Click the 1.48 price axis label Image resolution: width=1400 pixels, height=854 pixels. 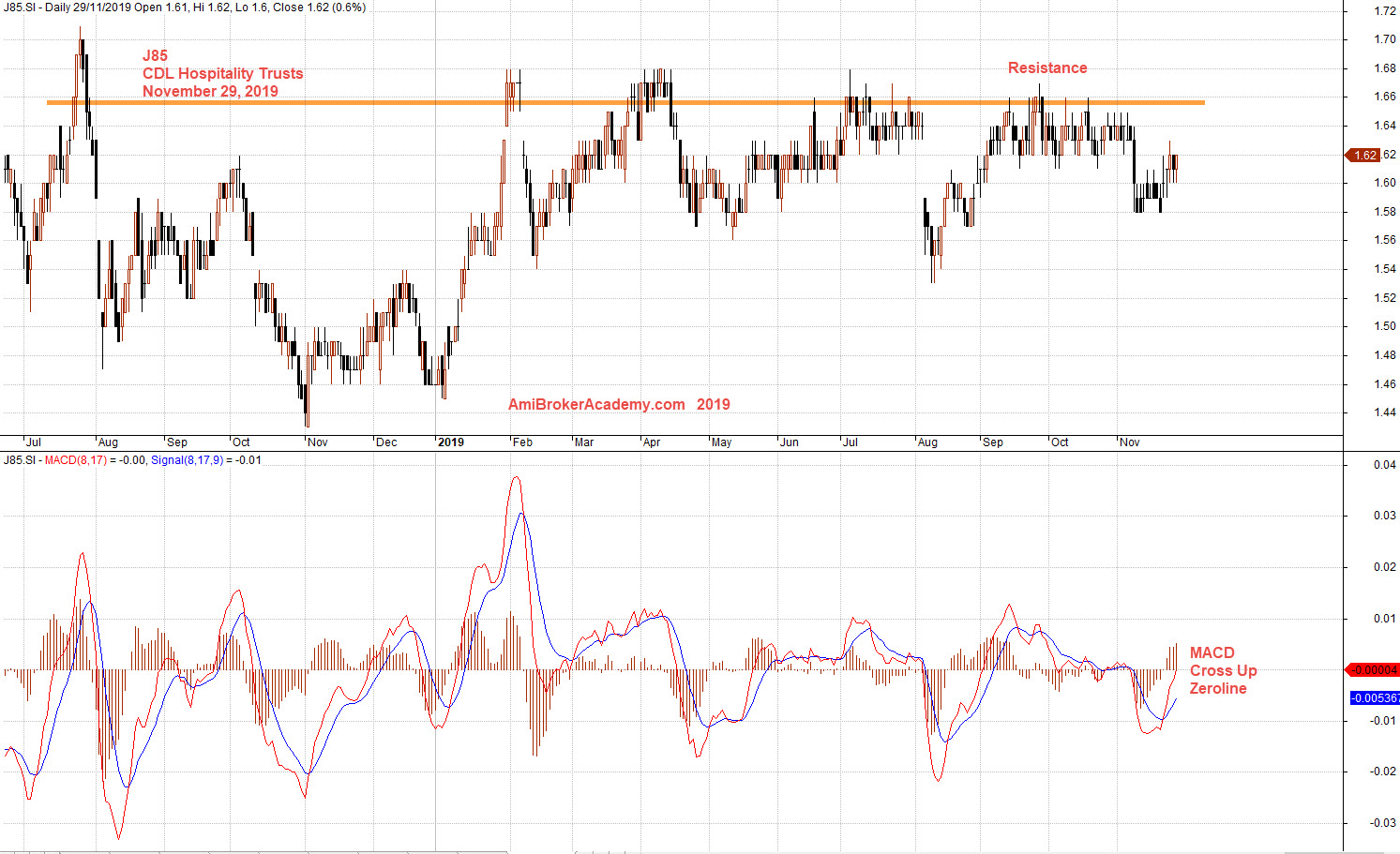click(x=1384, y=355)
